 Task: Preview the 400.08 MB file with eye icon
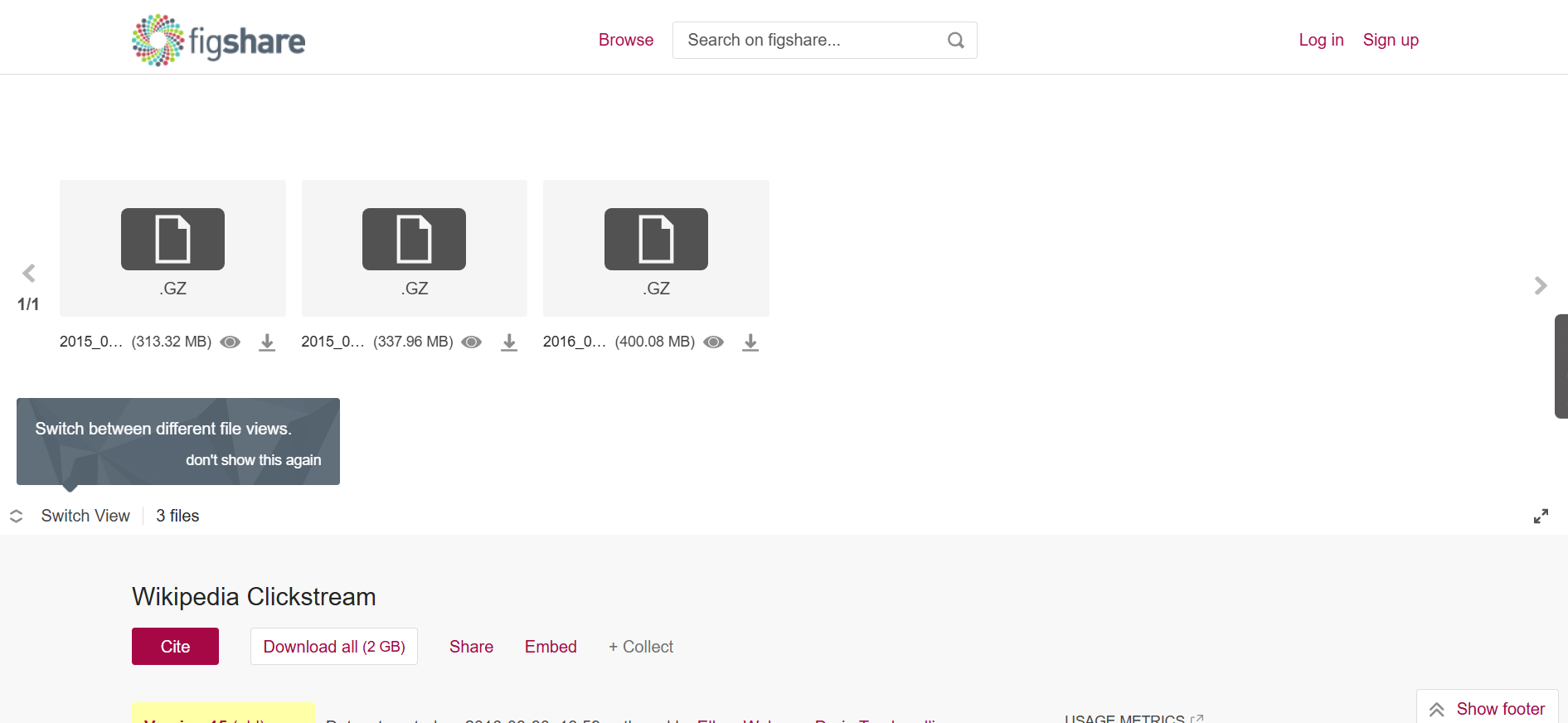(714, 342)
